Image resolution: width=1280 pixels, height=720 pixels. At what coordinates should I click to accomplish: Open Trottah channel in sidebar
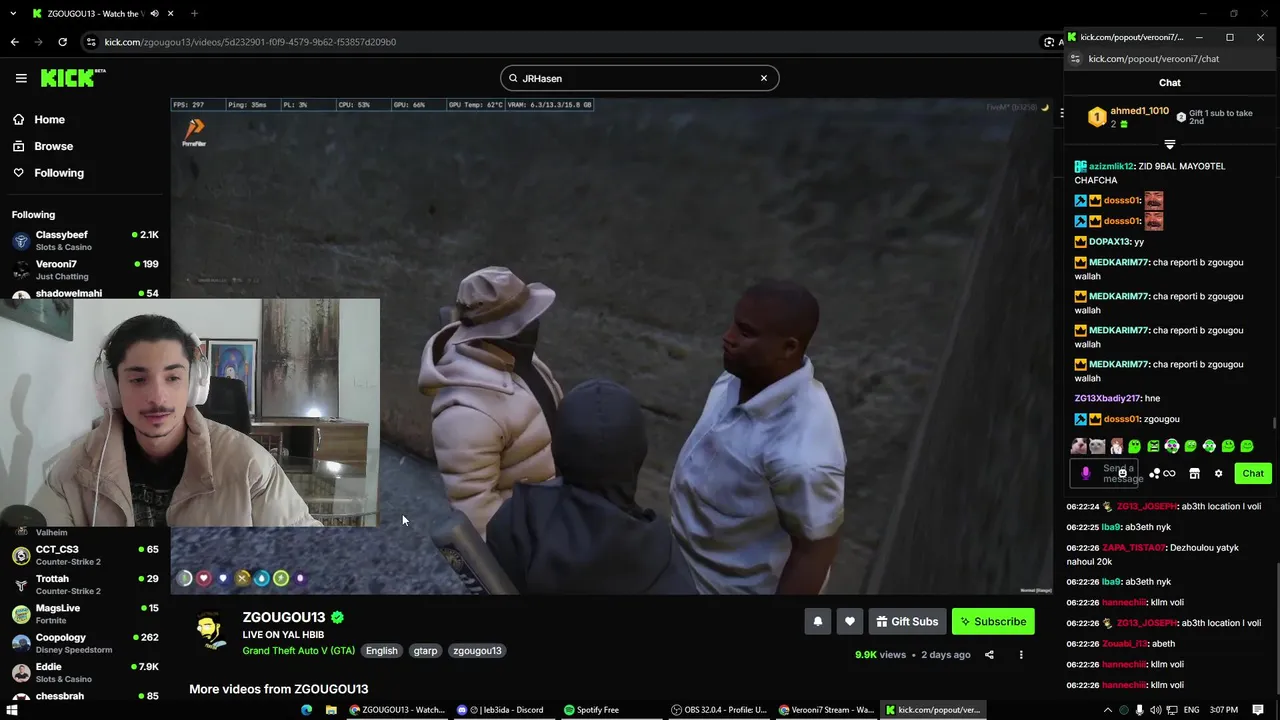click(85, 584)
